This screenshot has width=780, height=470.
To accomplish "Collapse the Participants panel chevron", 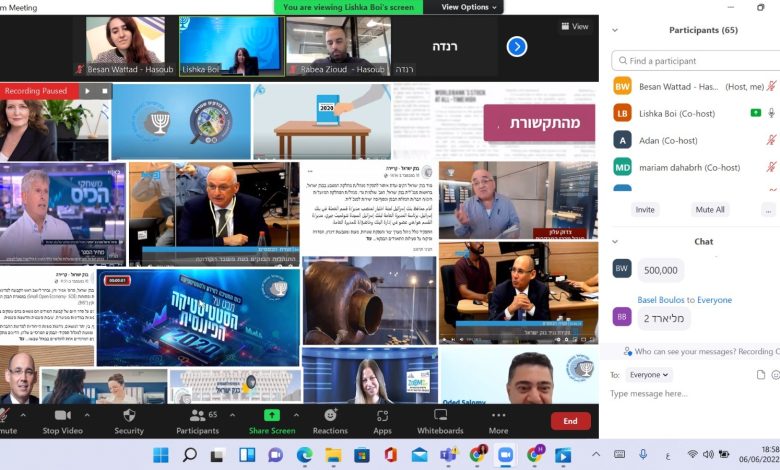I will click(615, 30).
